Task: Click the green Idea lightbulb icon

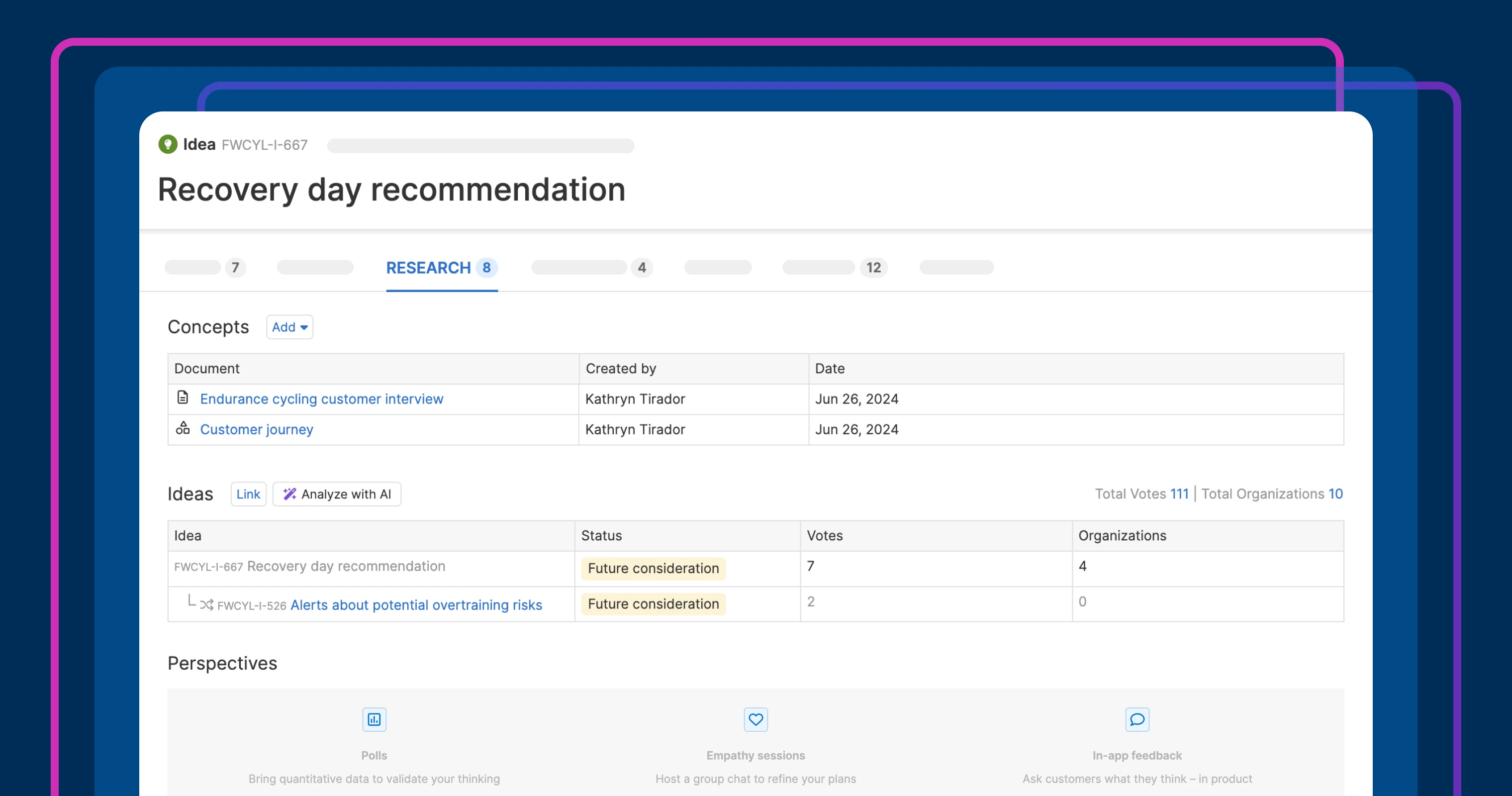Action: (x=168, y=144)
